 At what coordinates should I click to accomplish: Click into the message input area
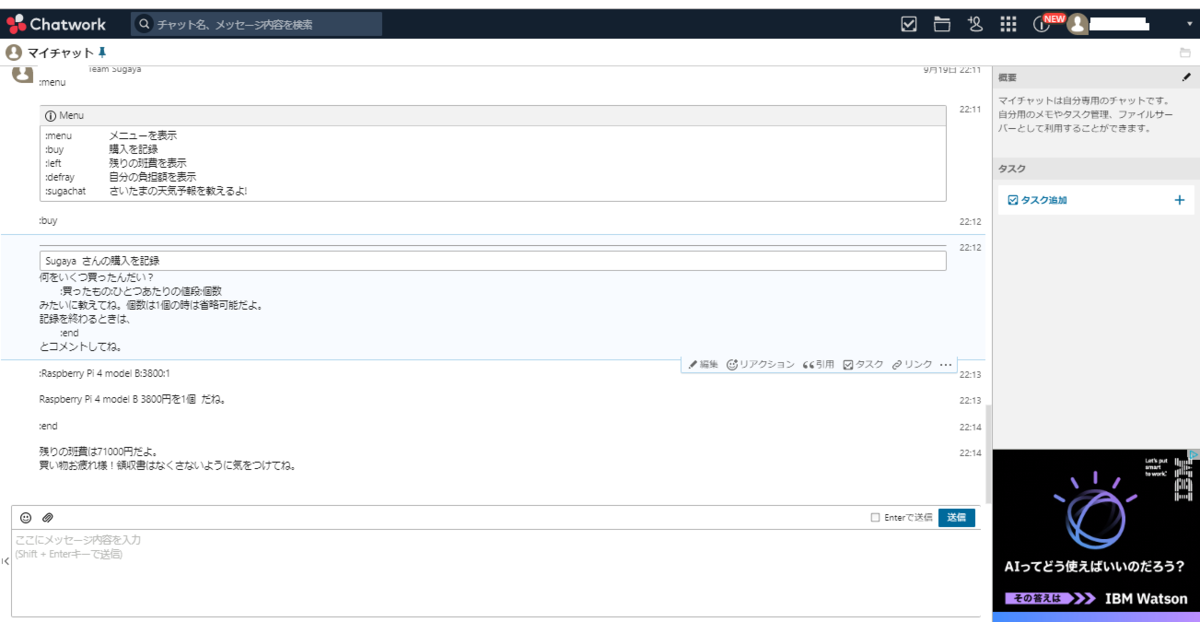[x=495, y=572]
